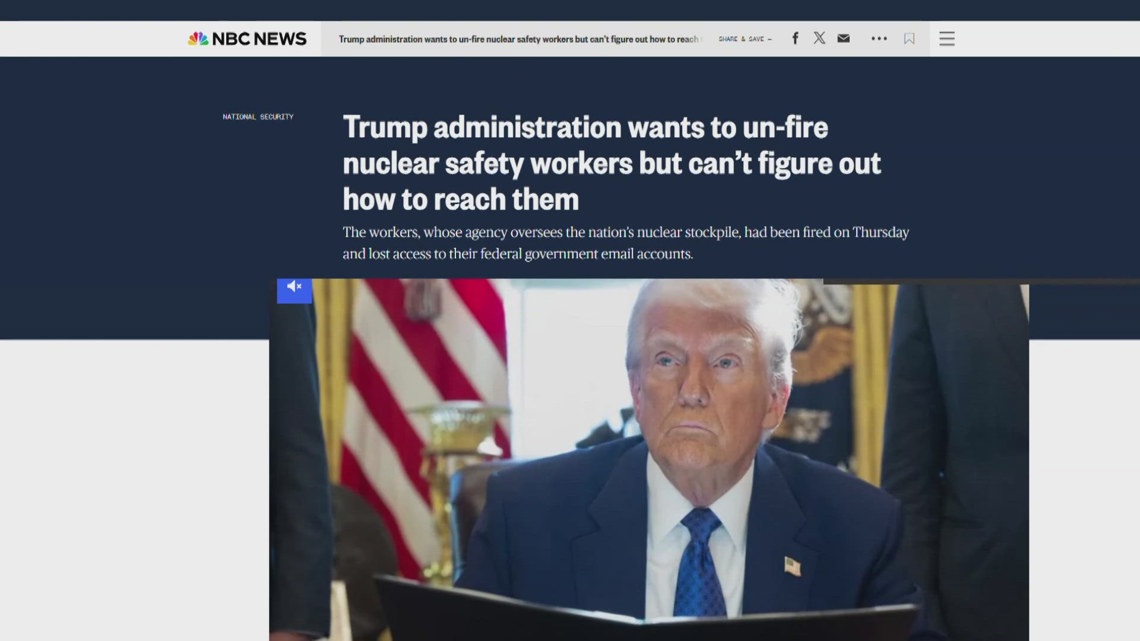This screenshot has height=641, width=1140.
Task: Open the hamburger navigation menu
Action: coord(947,39)
